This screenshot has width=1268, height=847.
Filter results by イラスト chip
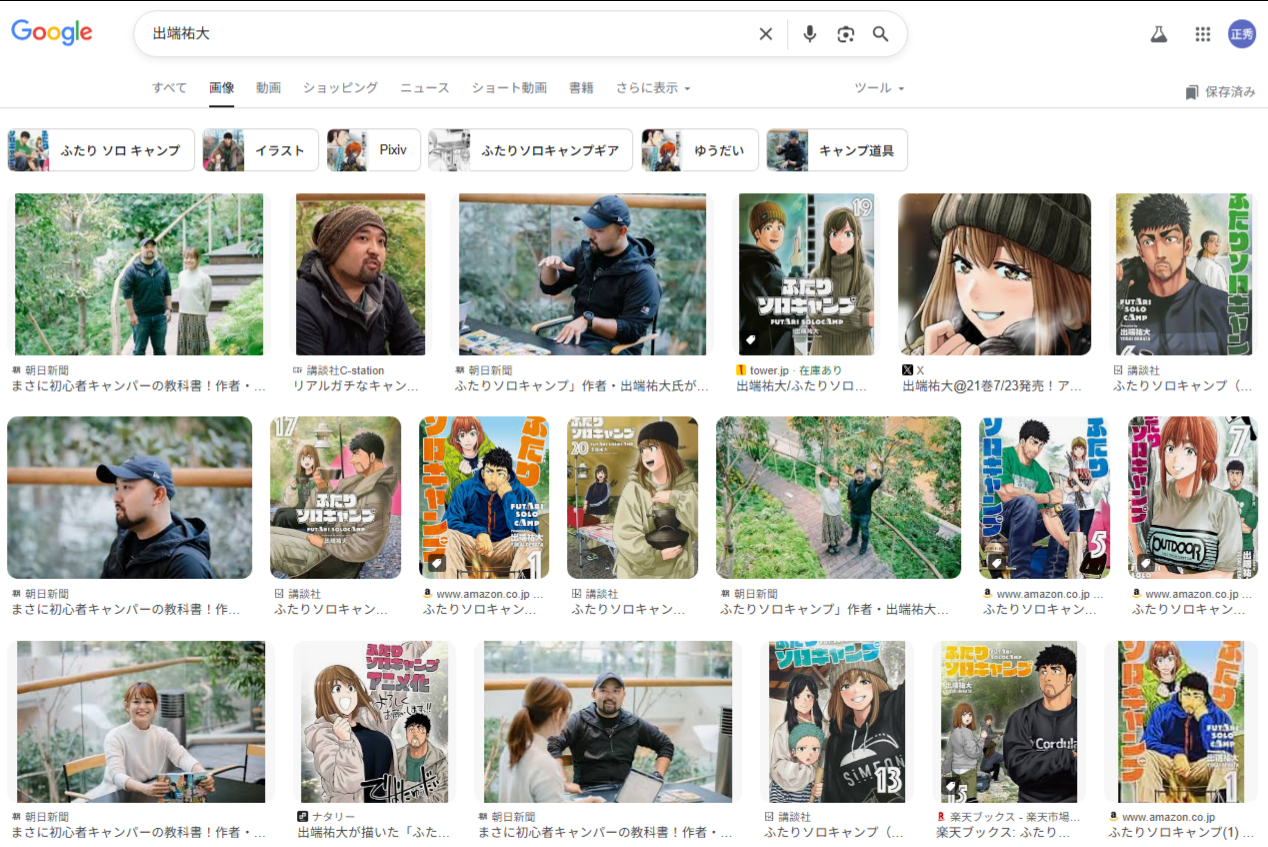point(261,150)
